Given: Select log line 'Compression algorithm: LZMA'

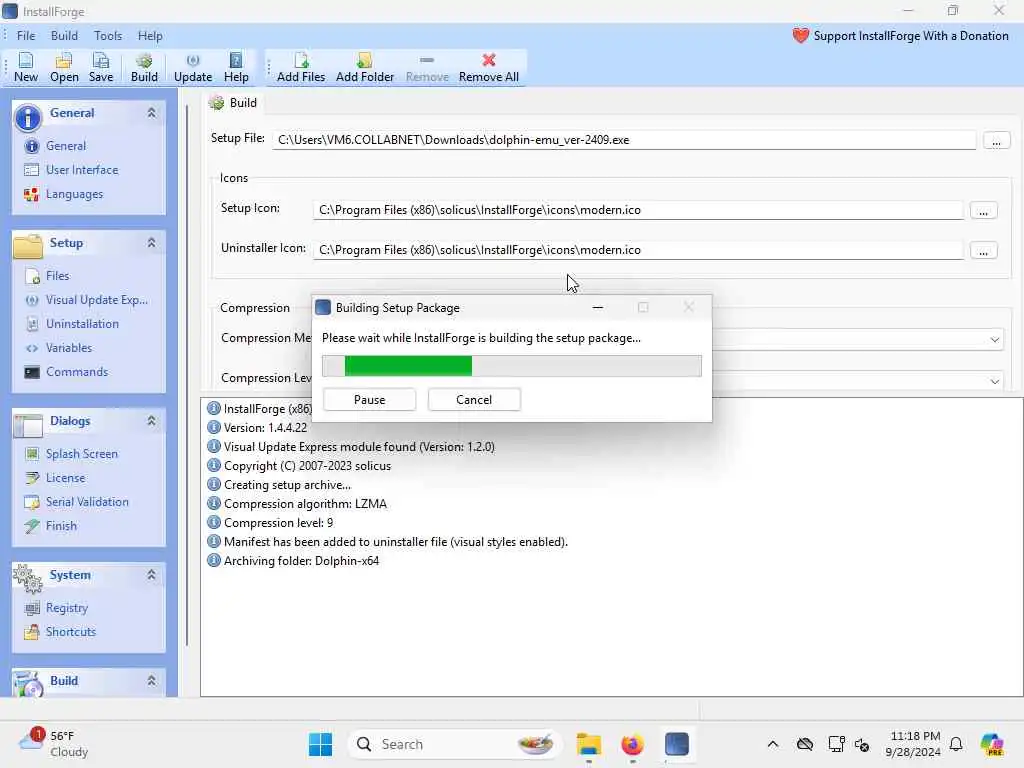Looking at the screenshot, I should (x=305, y=504).
